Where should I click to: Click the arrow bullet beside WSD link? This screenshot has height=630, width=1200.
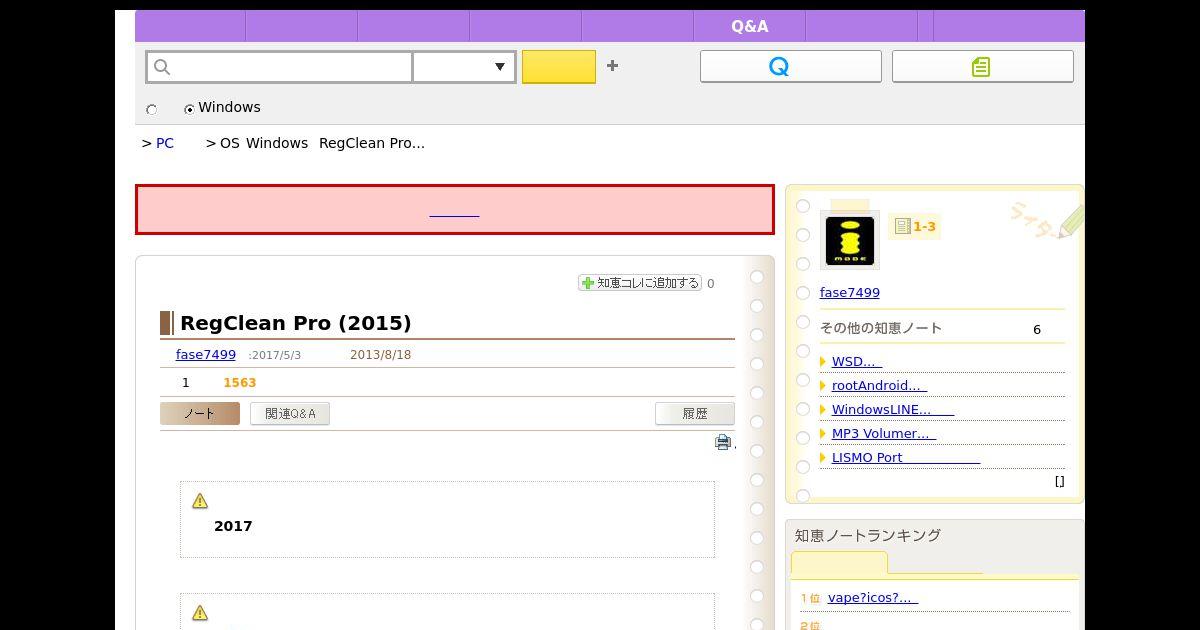[823, 362]
